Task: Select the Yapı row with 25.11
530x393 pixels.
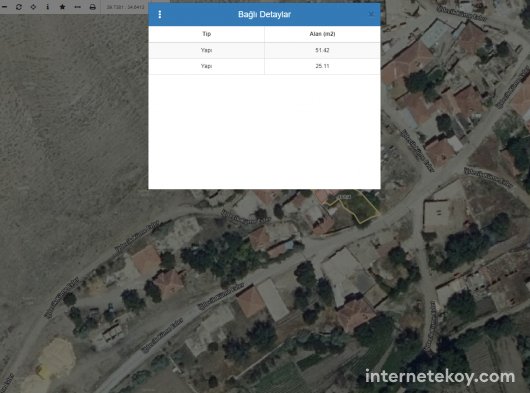Action: [264, 66]
